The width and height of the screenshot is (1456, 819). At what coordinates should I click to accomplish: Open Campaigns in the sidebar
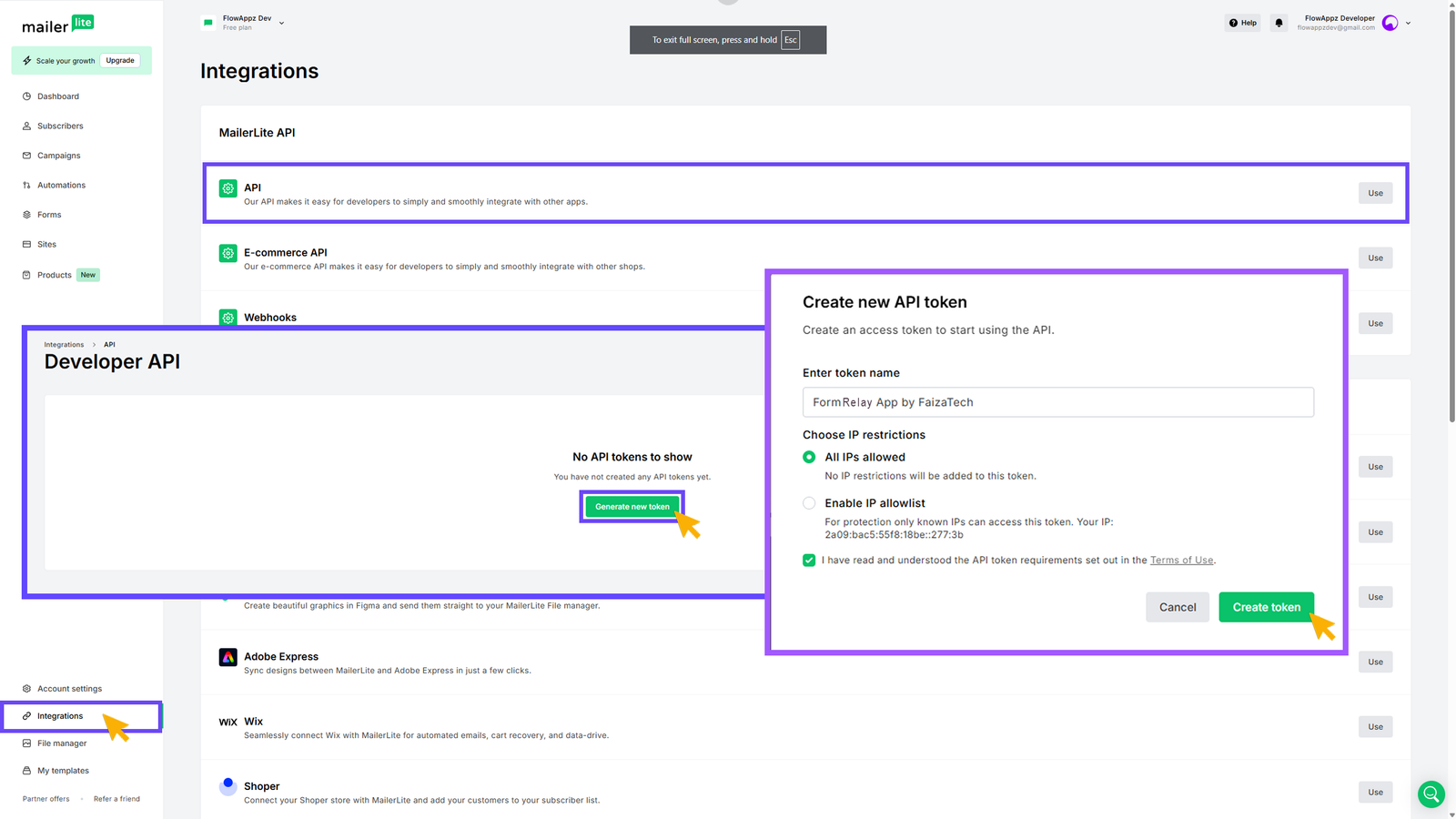(59, 156)
